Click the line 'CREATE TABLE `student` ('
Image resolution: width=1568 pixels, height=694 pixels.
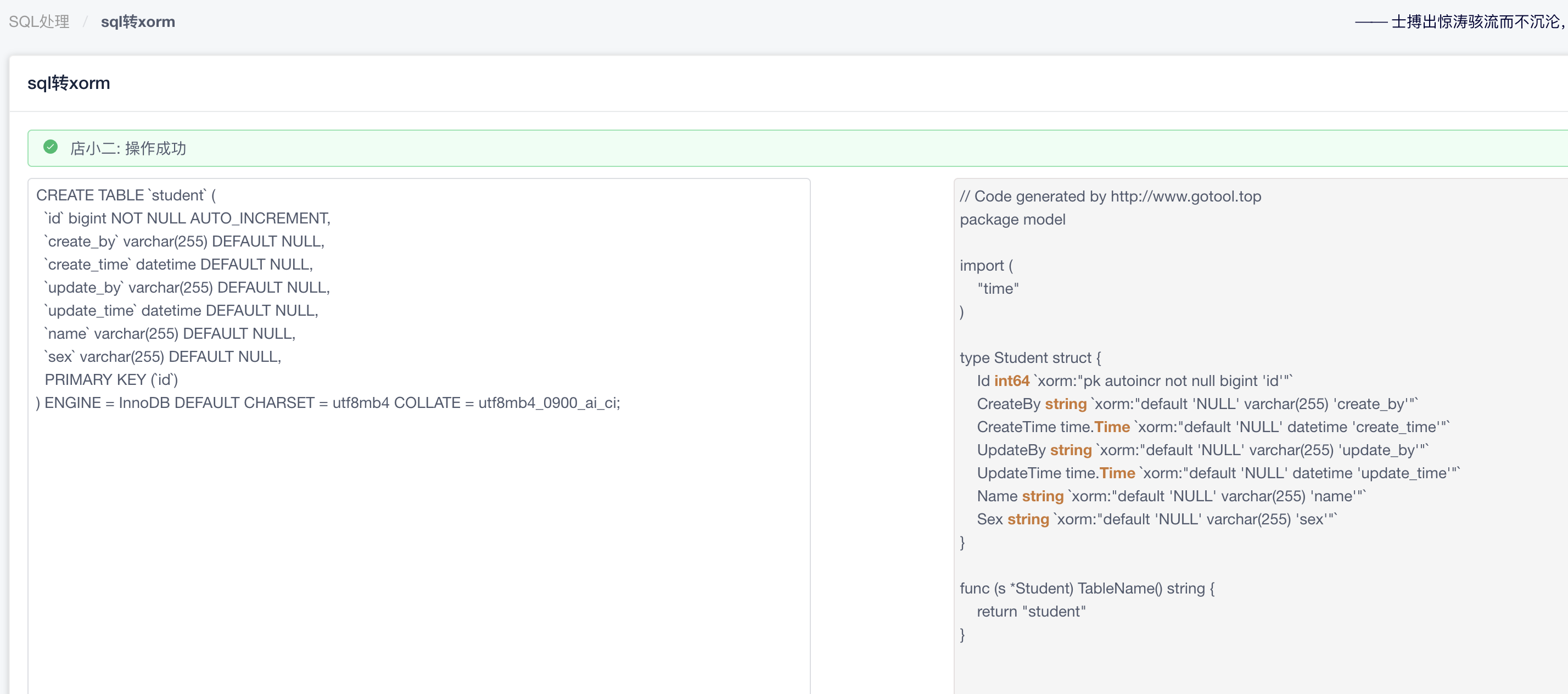[x=126, y=195]
